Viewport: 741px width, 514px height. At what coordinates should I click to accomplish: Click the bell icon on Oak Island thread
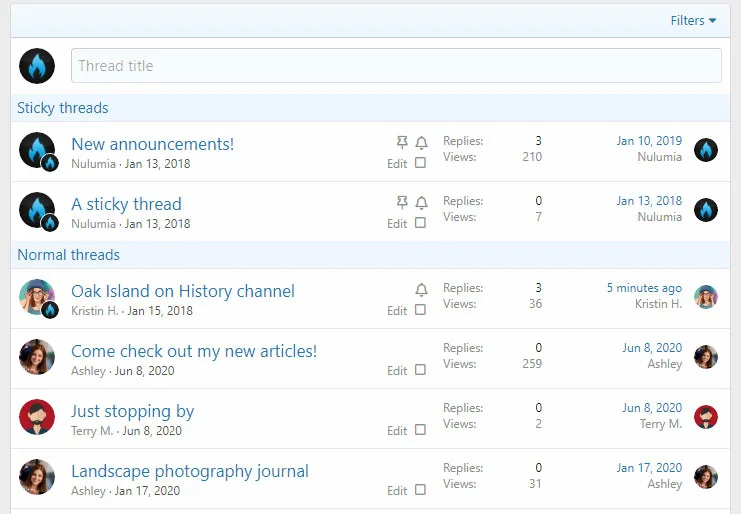click(421, 290)
